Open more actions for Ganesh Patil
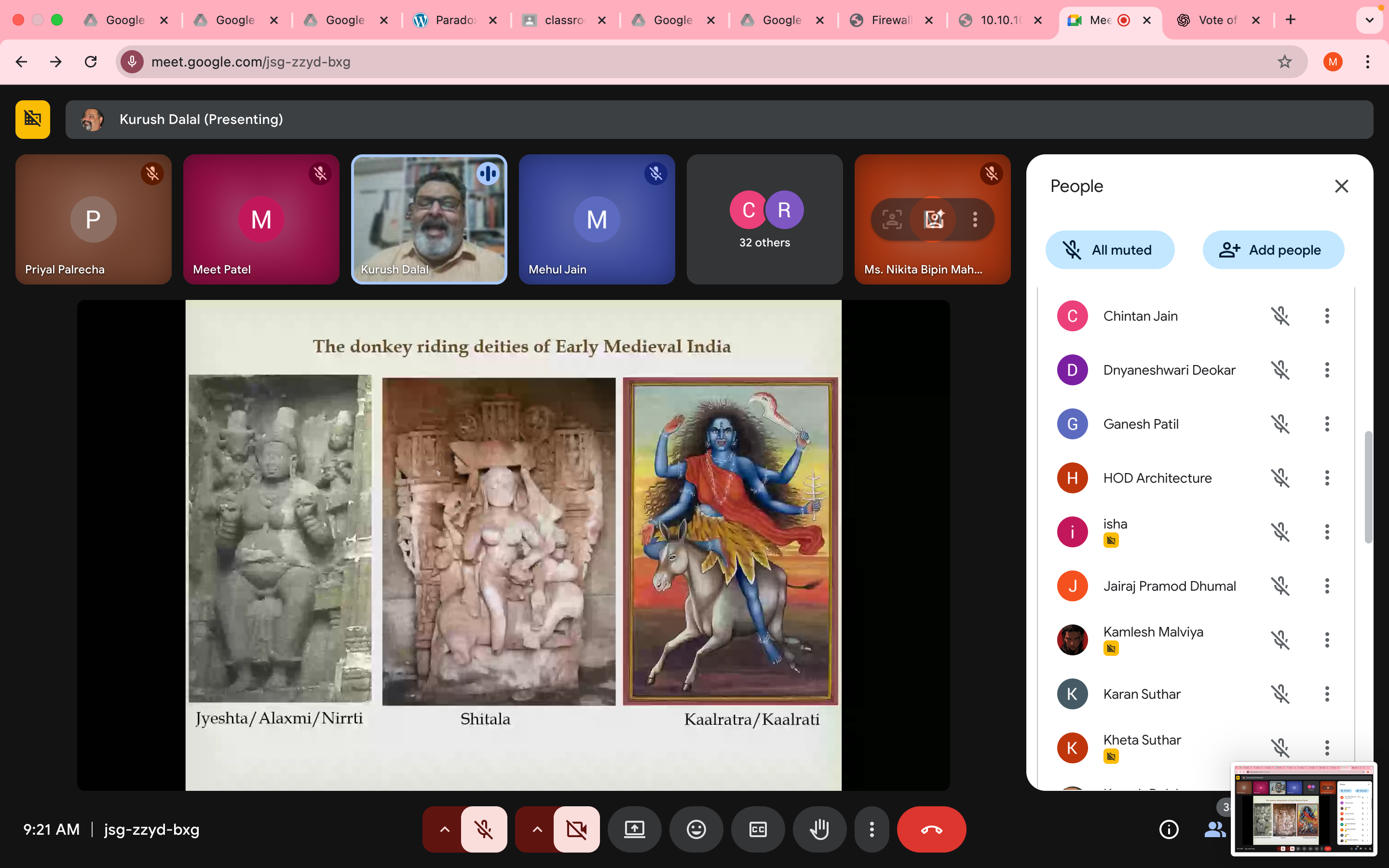Screen dimensions: 1389x868 coord(1326,424)
